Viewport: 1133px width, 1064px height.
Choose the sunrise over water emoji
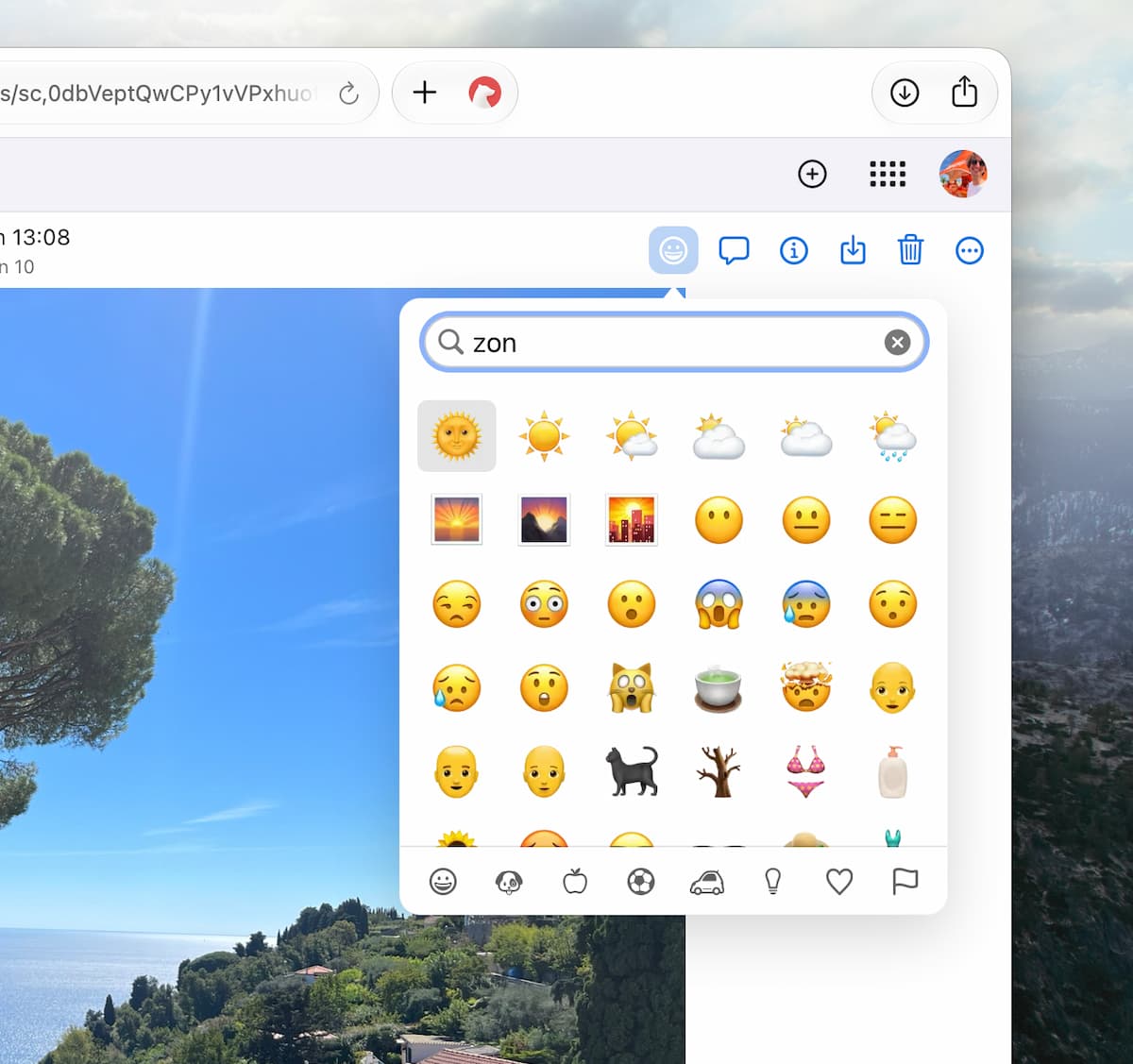coord(457,519)
